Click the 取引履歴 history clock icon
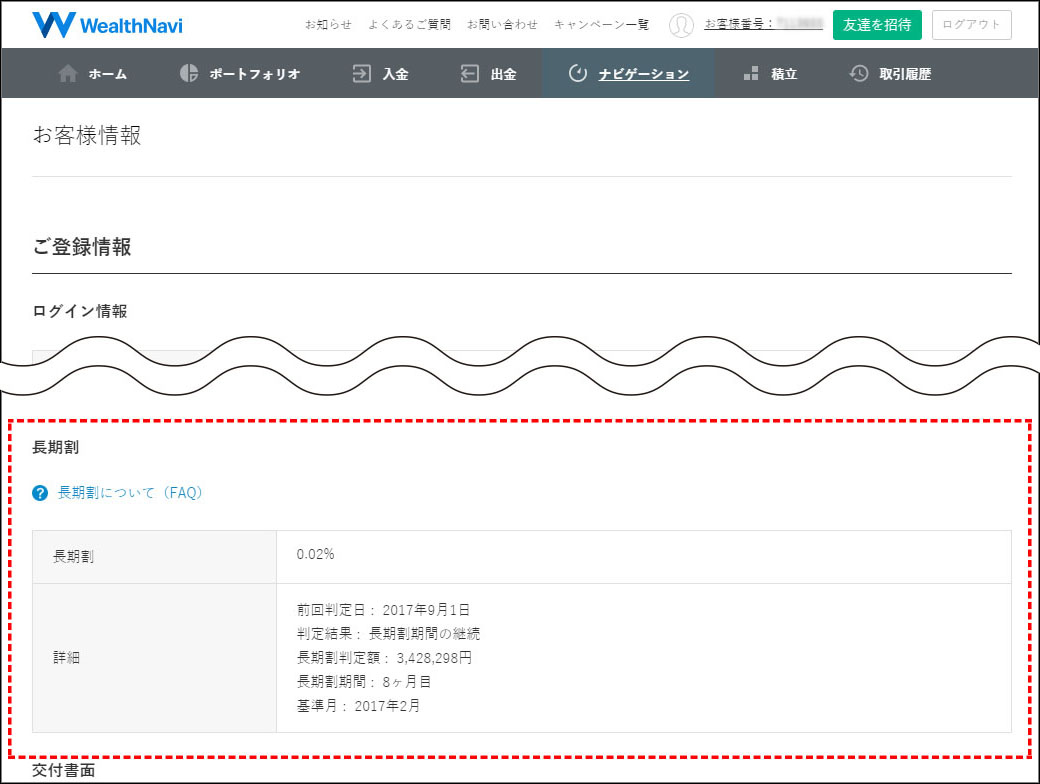Screen dimensions: 1040x784 coord(858,72)
